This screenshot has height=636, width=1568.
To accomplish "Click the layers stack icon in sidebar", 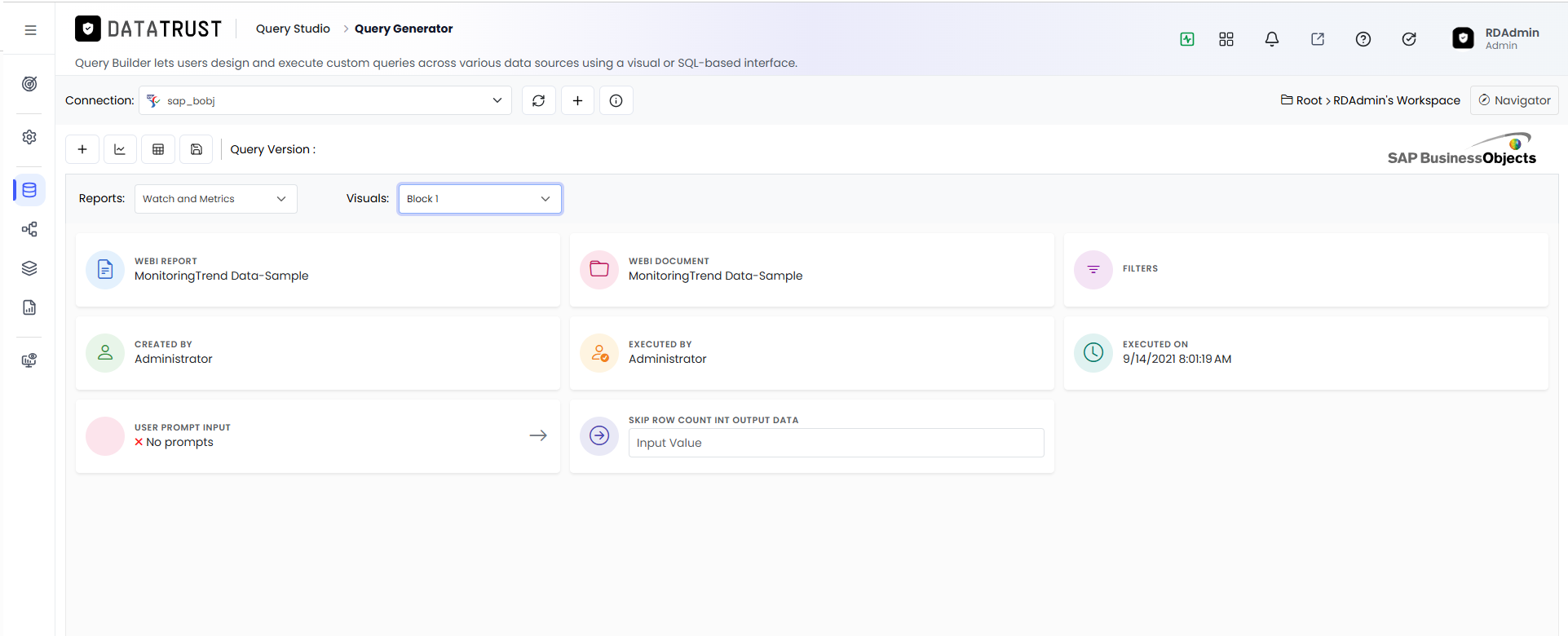I will click(x=29, y=268).
